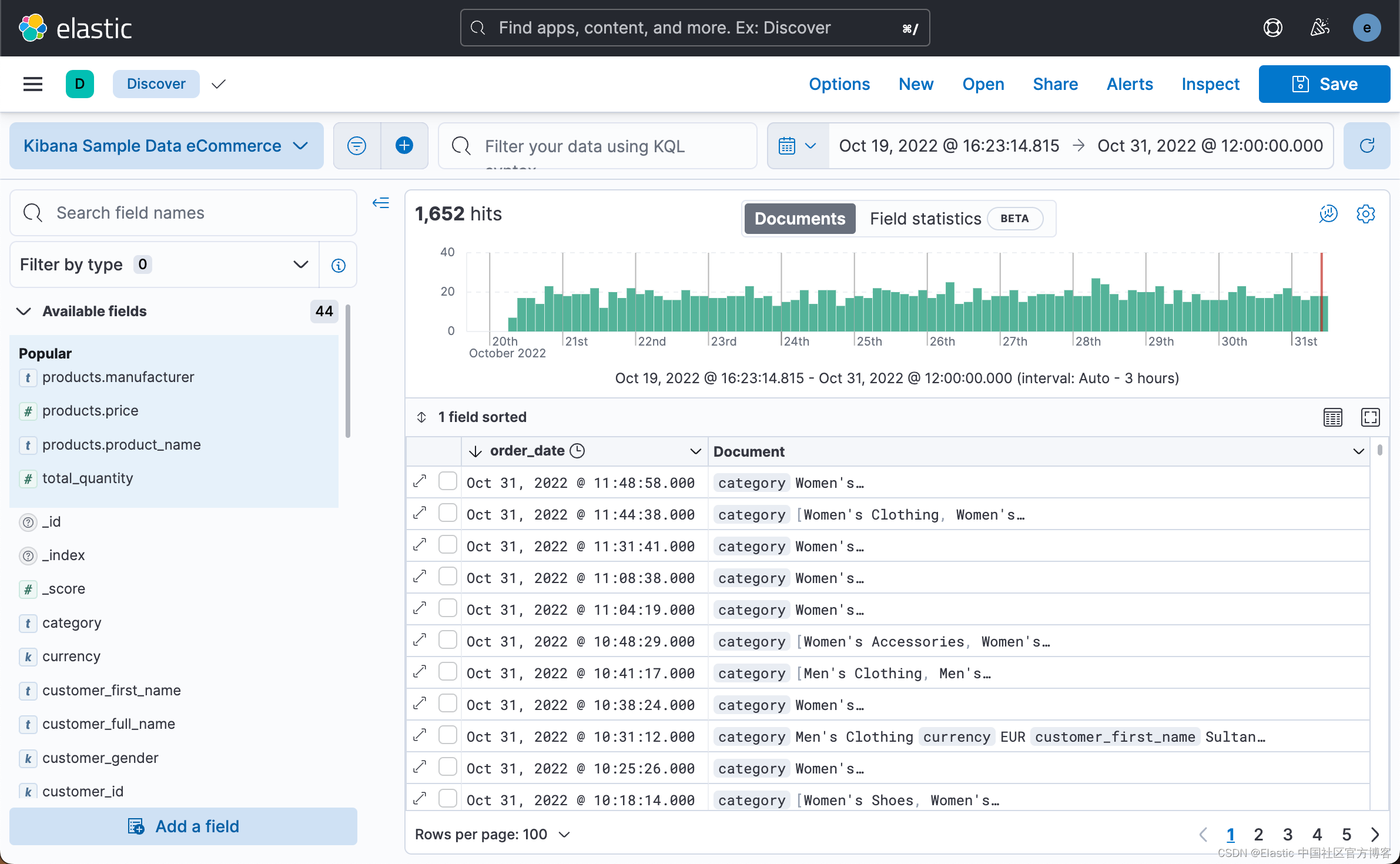Expand the Filter by type dropdown

tap(300, 264)
